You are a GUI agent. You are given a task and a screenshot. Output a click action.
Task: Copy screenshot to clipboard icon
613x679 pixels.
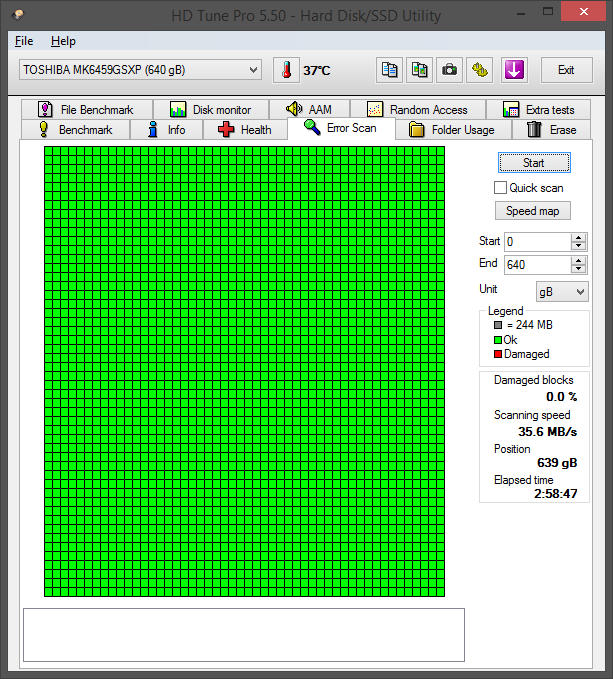click(419, 70)
